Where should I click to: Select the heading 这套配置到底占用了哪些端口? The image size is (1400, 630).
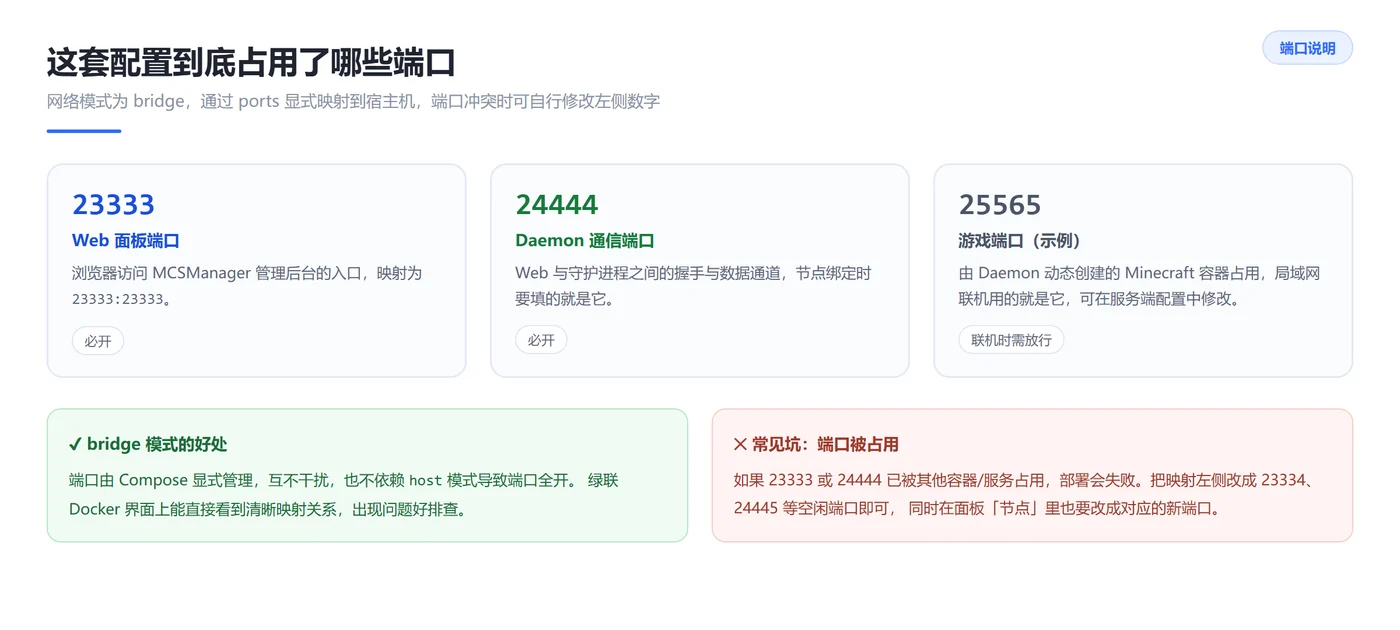(x=251, y=62)
